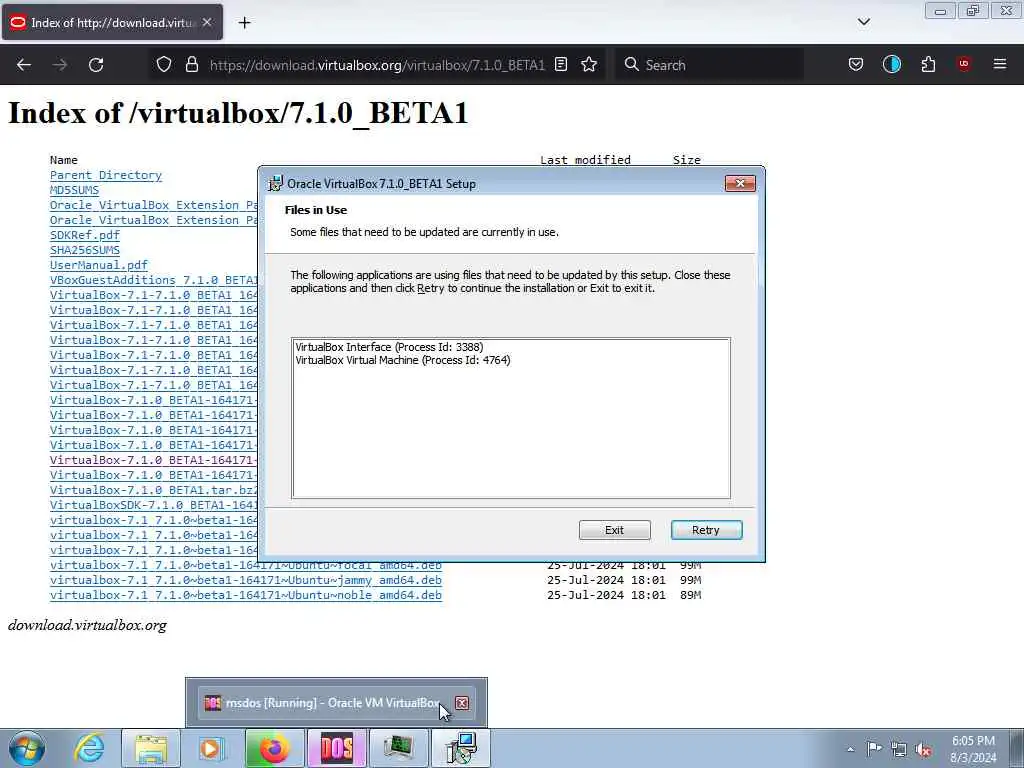
Task: Sort listing by the Size header
Action: pos(686,160)
